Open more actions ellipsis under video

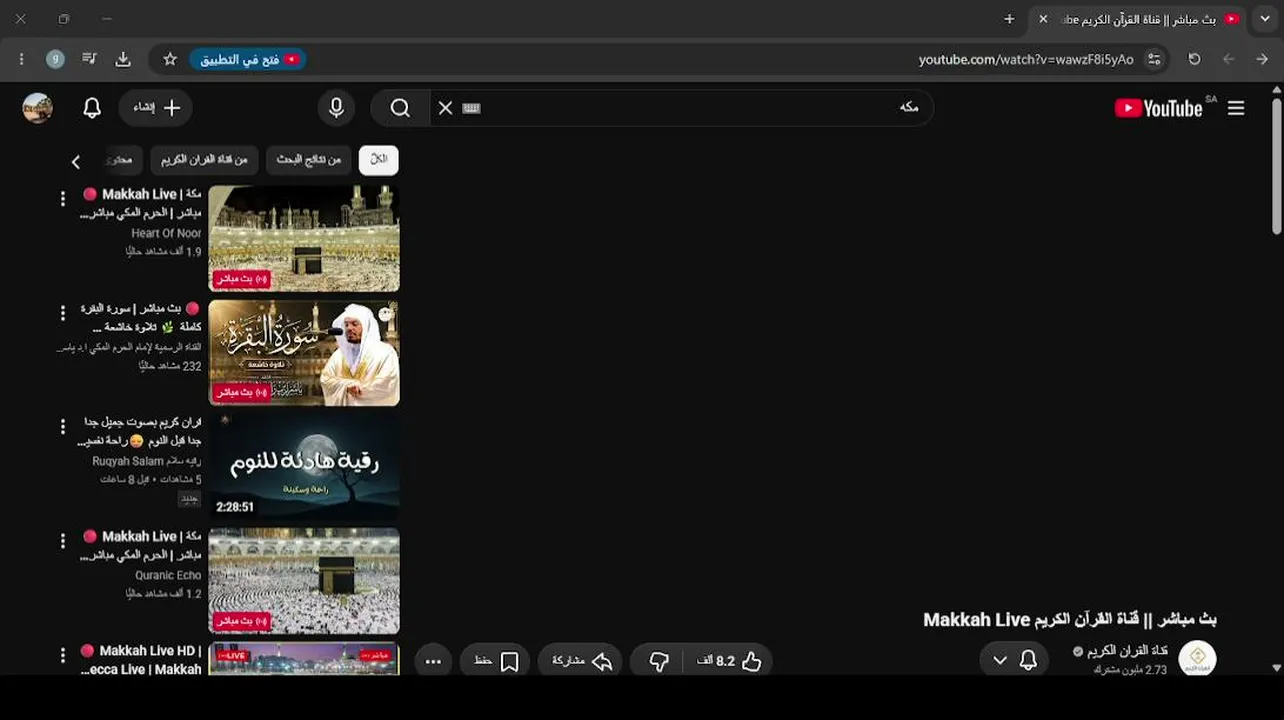(x=433, y=661)
